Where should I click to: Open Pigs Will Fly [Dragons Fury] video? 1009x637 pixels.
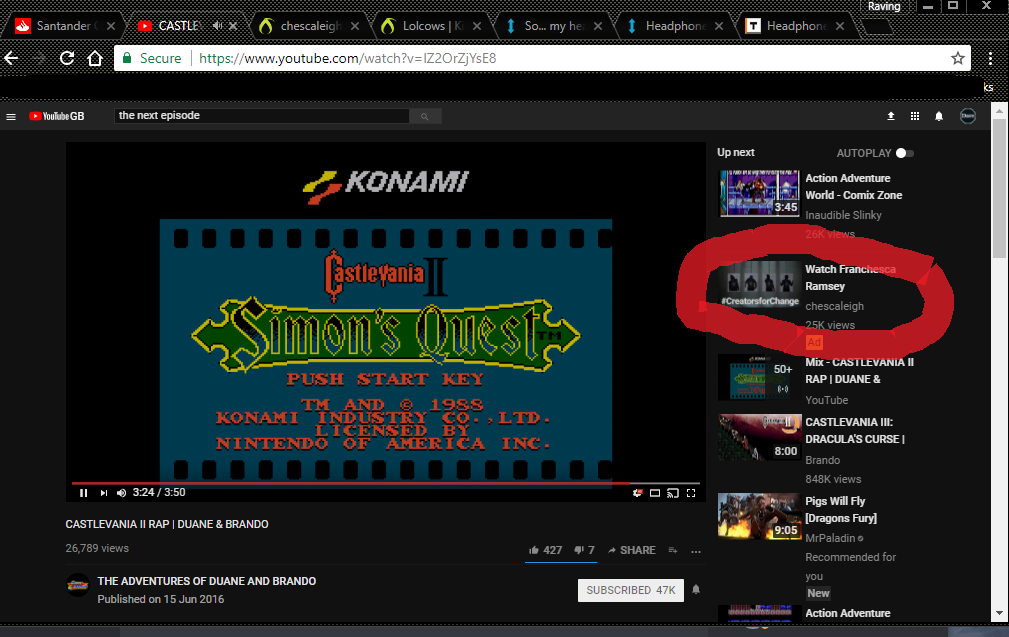(x=841, y=510)
